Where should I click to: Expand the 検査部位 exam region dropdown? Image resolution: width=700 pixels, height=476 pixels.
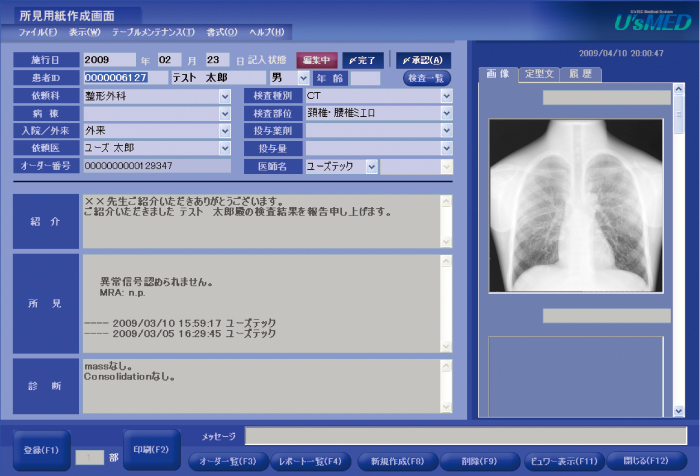pyautogui.click(x=446, y=113)
